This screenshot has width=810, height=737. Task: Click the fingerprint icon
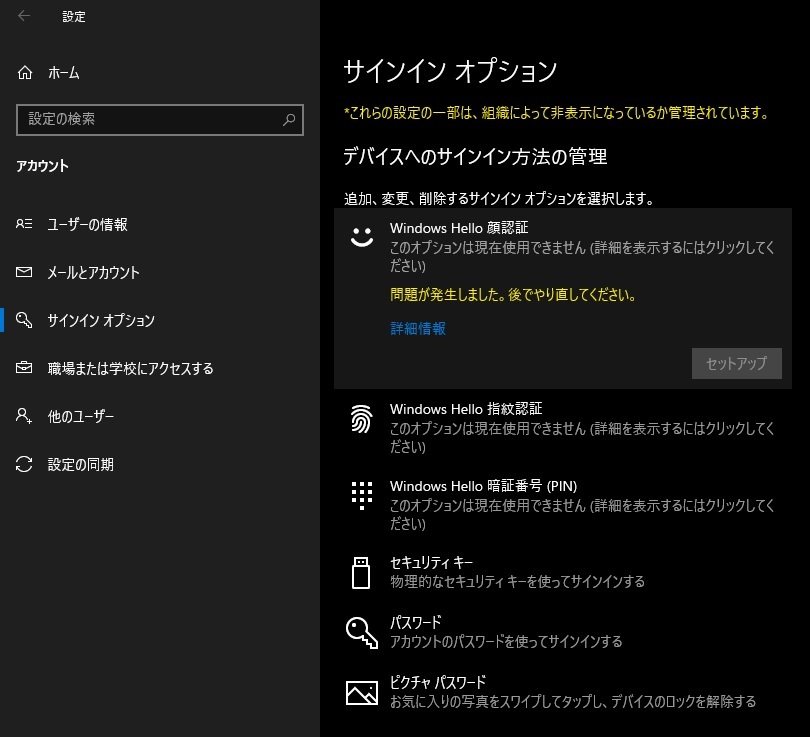tap(362, 418)
